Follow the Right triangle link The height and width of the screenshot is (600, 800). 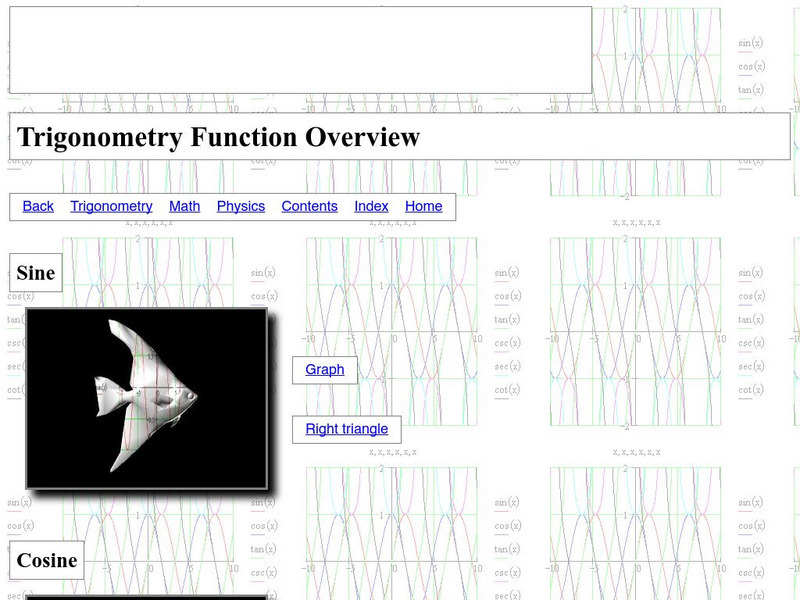(x=346, y=429)
